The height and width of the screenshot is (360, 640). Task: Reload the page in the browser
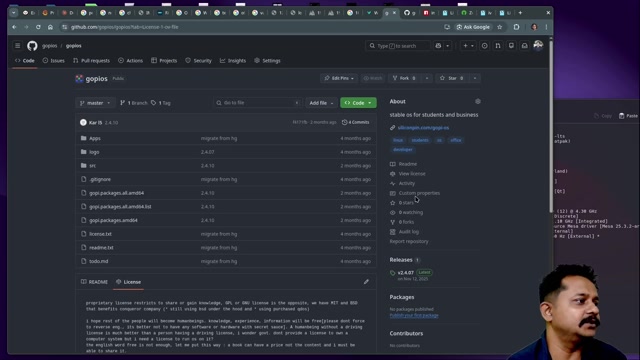(38, 27)
